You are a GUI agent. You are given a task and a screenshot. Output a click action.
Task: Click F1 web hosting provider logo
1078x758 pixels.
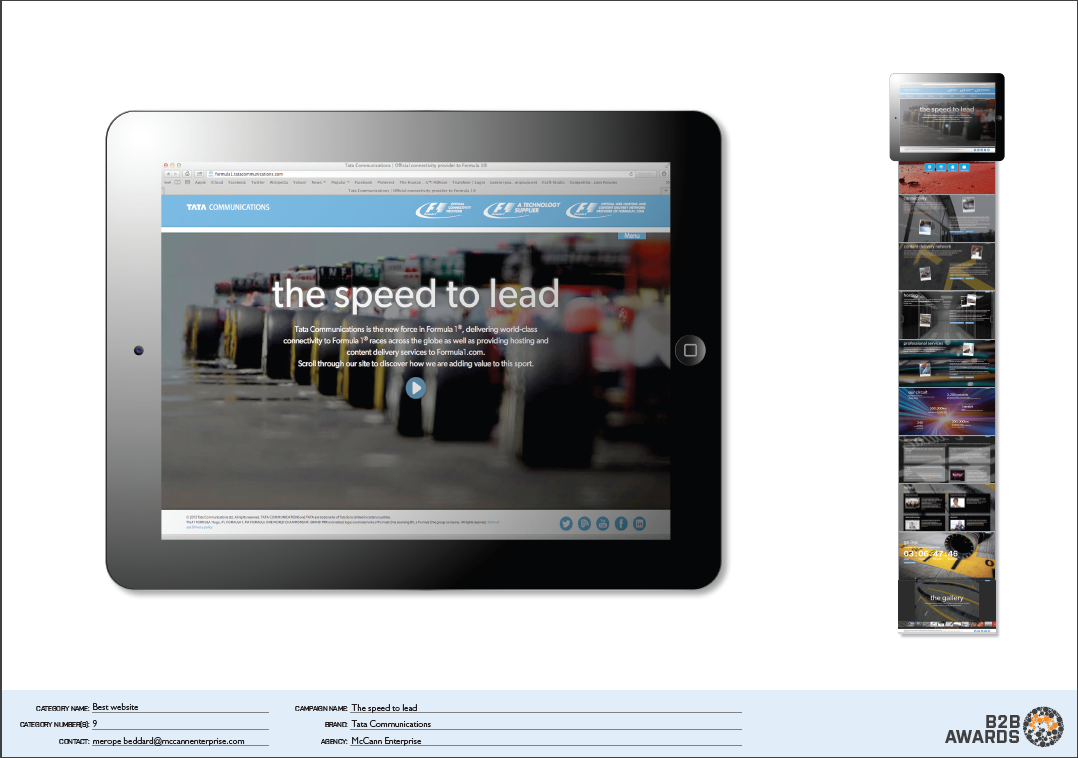click(x=606, y=209)
